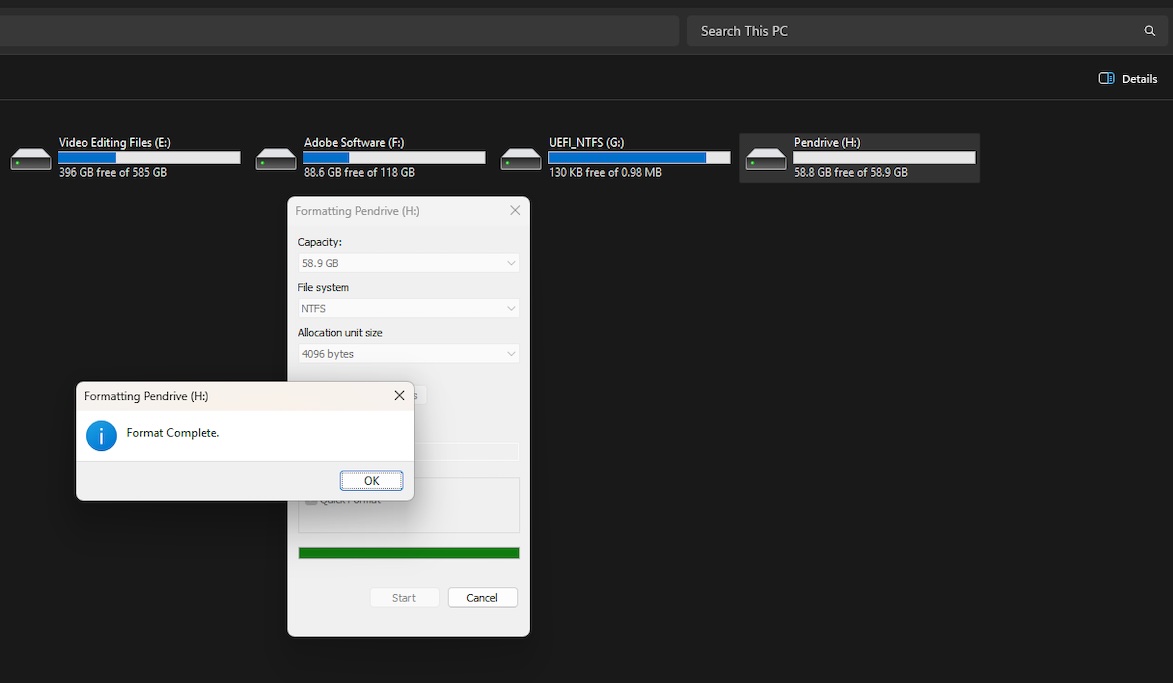The image size is (1173, 683).
Task: Click the Search This PC field
Action: click(x=927, y=31)
